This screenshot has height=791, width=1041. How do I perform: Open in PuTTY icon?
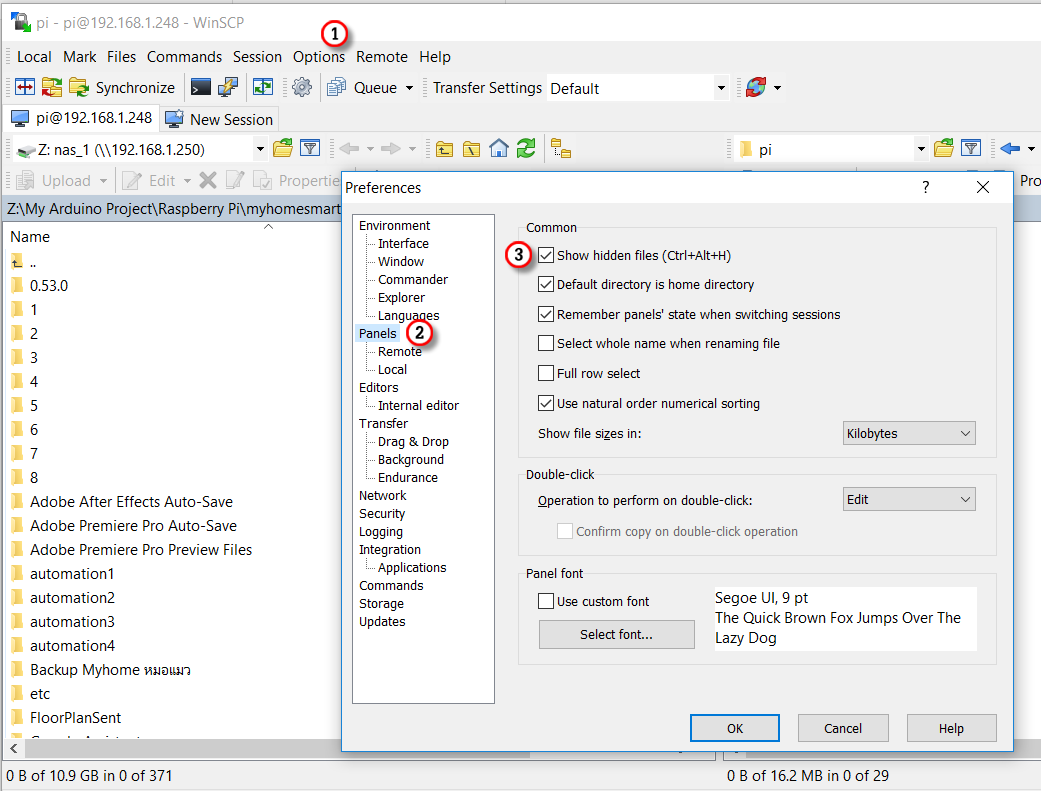[x=228, y=87]
